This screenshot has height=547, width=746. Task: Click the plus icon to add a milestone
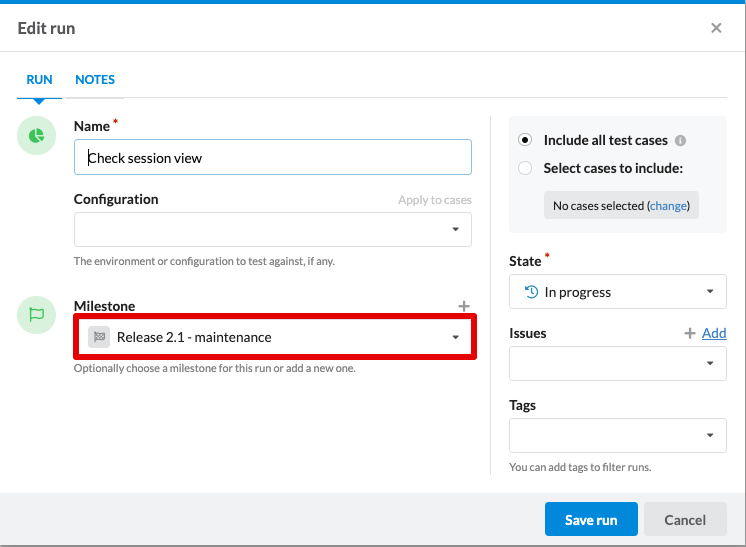pyautogui.click(x=463, y=306)
